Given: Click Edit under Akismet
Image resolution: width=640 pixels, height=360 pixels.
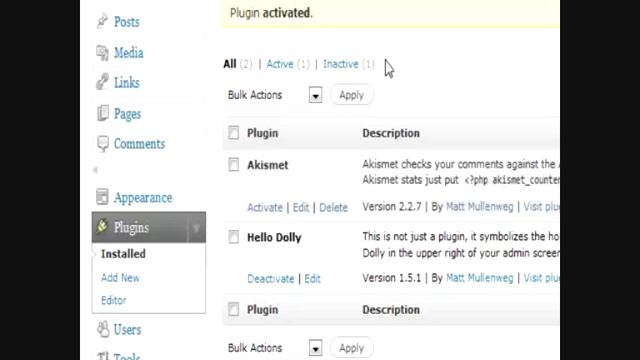Looking at the screenshot, I should [x=301, y=207].
